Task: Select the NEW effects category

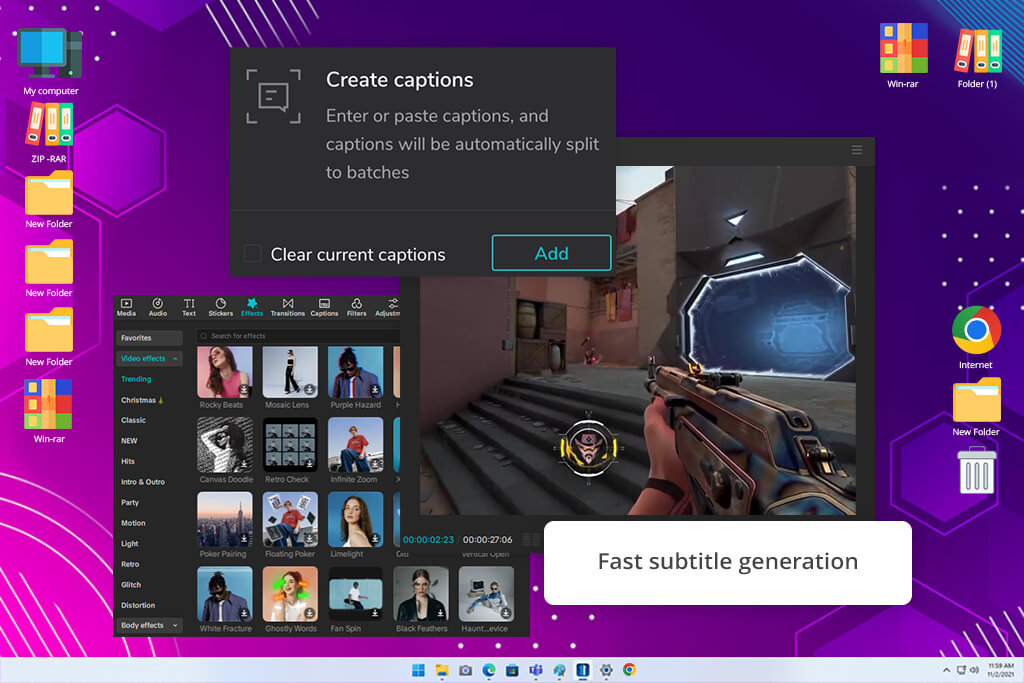Action: (129, 441)
